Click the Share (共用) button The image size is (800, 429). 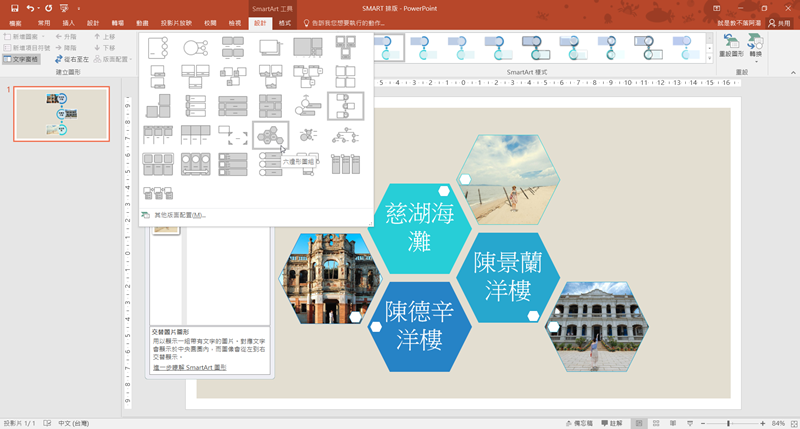777,22
